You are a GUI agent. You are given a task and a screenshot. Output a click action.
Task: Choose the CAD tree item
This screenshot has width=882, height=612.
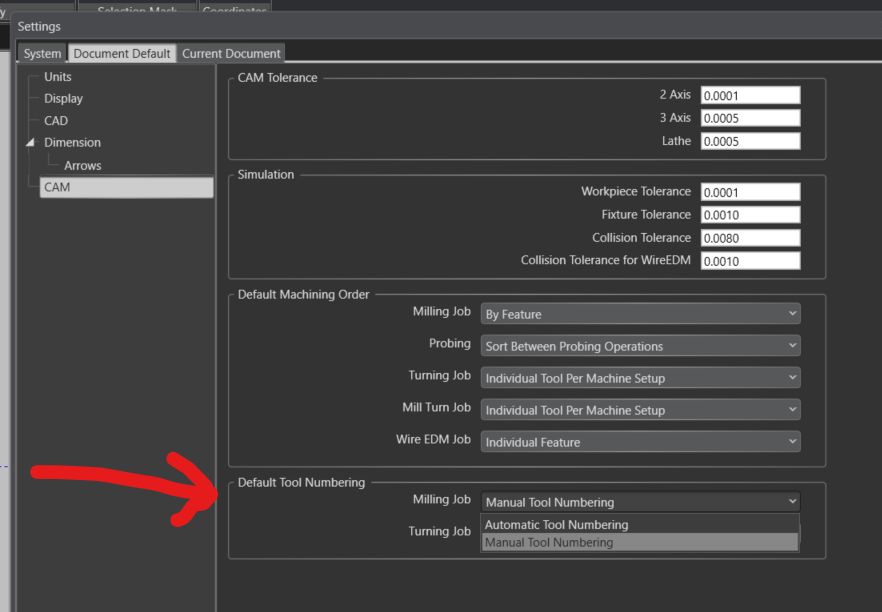[x=56, y=120]
